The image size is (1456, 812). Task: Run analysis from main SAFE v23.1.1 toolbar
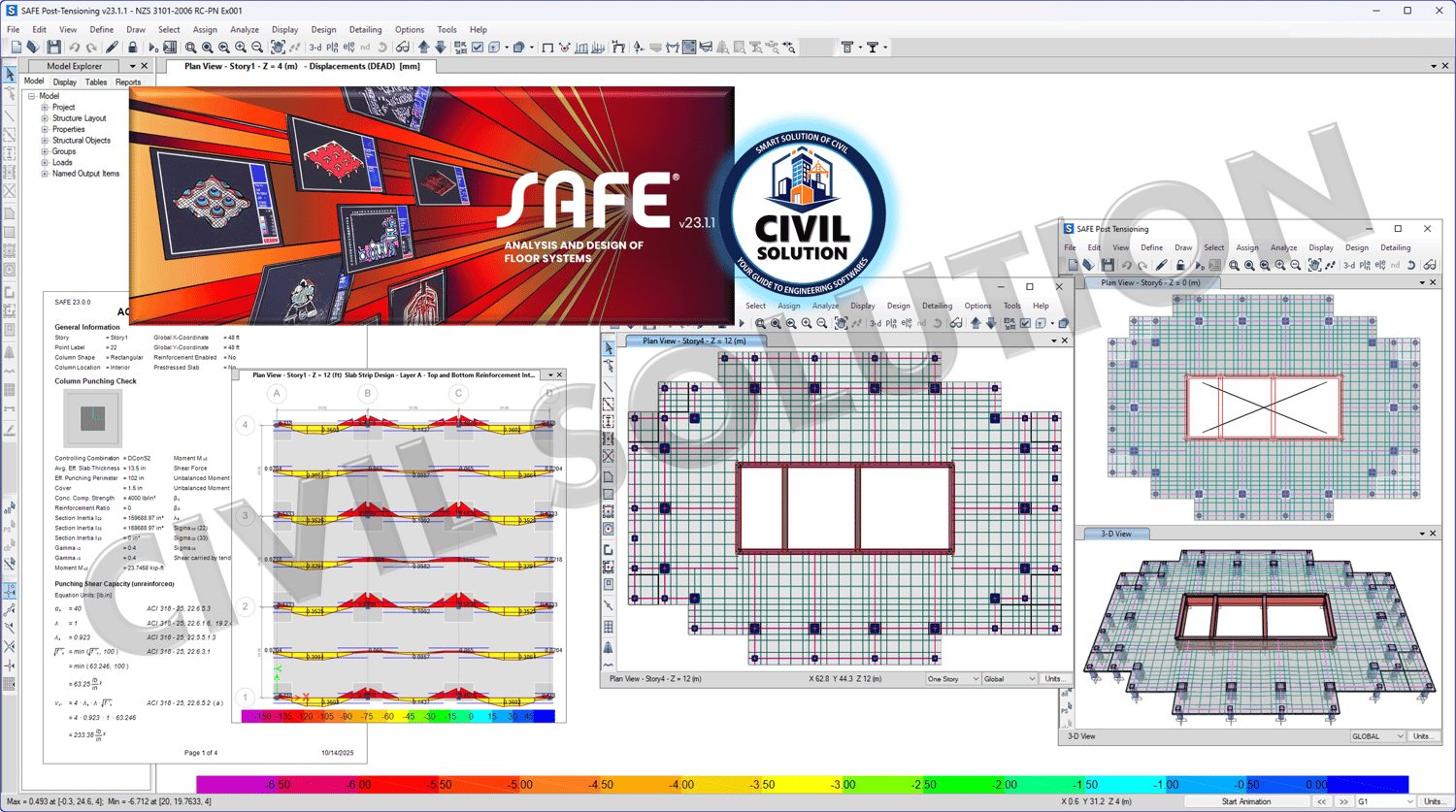152,48
